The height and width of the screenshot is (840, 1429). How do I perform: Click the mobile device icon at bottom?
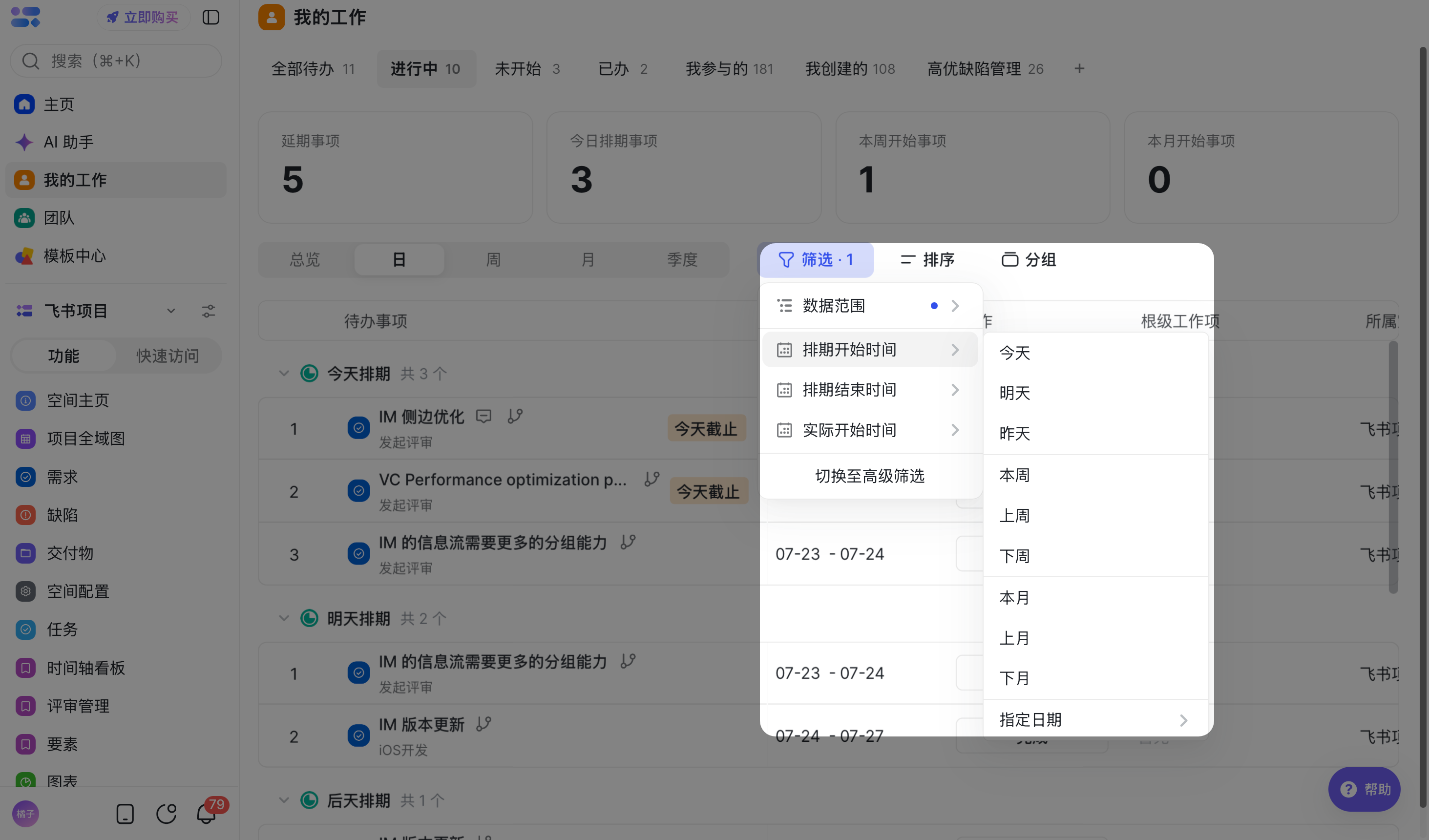(x=125, y=814)
